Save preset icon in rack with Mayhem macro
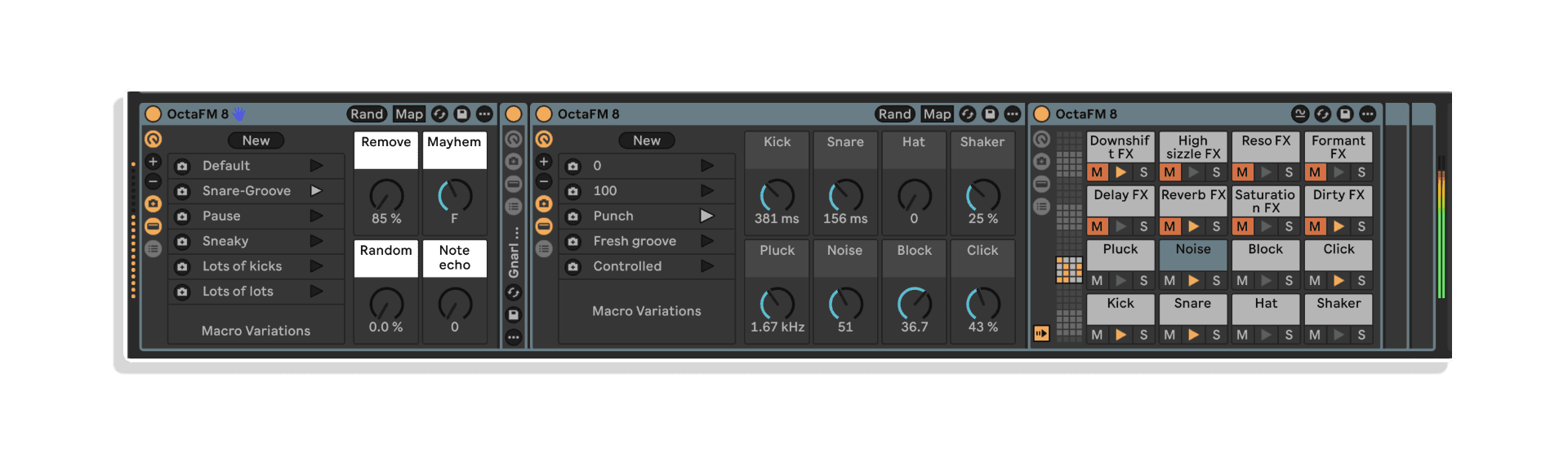The width and height of the screenshot is (1568, 450). (x=461, y=114)
